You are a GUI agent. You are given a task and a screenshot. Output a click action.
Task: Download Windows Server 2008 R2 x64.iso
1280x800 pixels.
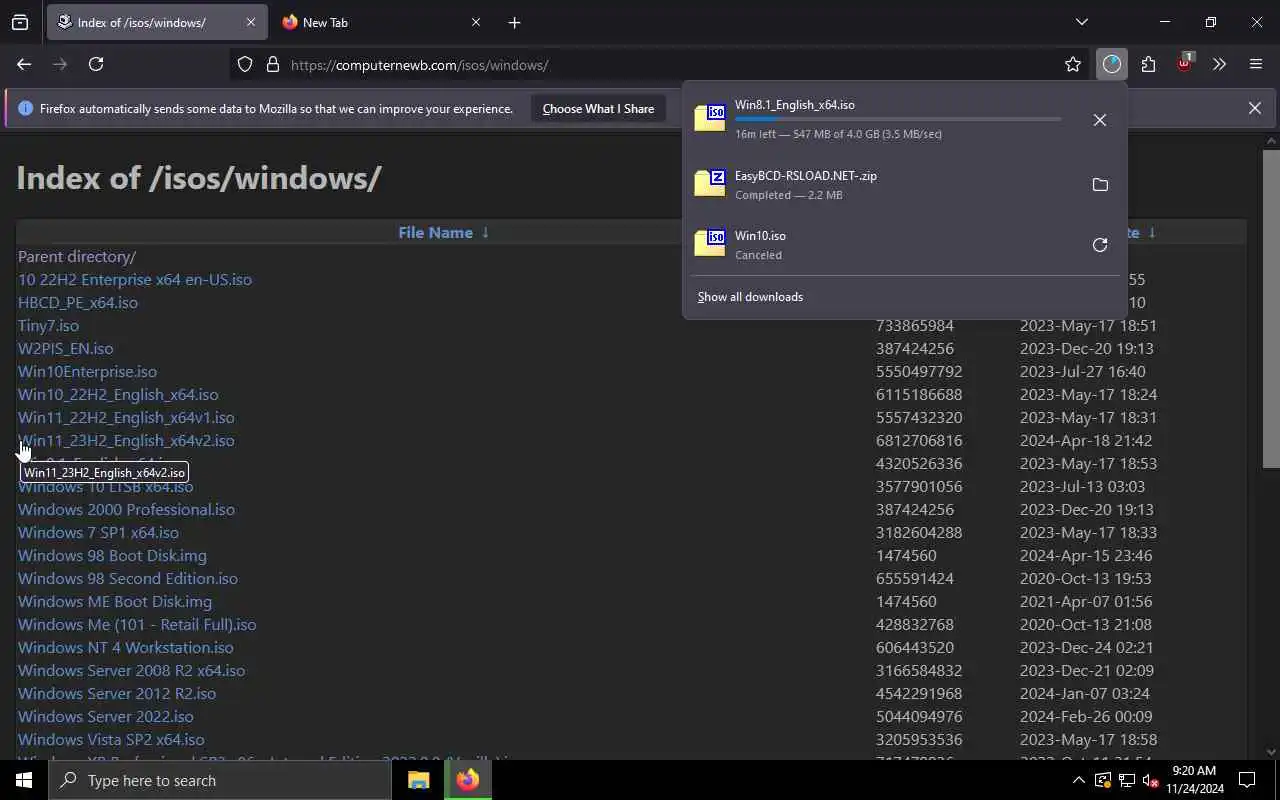tap(131, 671)
